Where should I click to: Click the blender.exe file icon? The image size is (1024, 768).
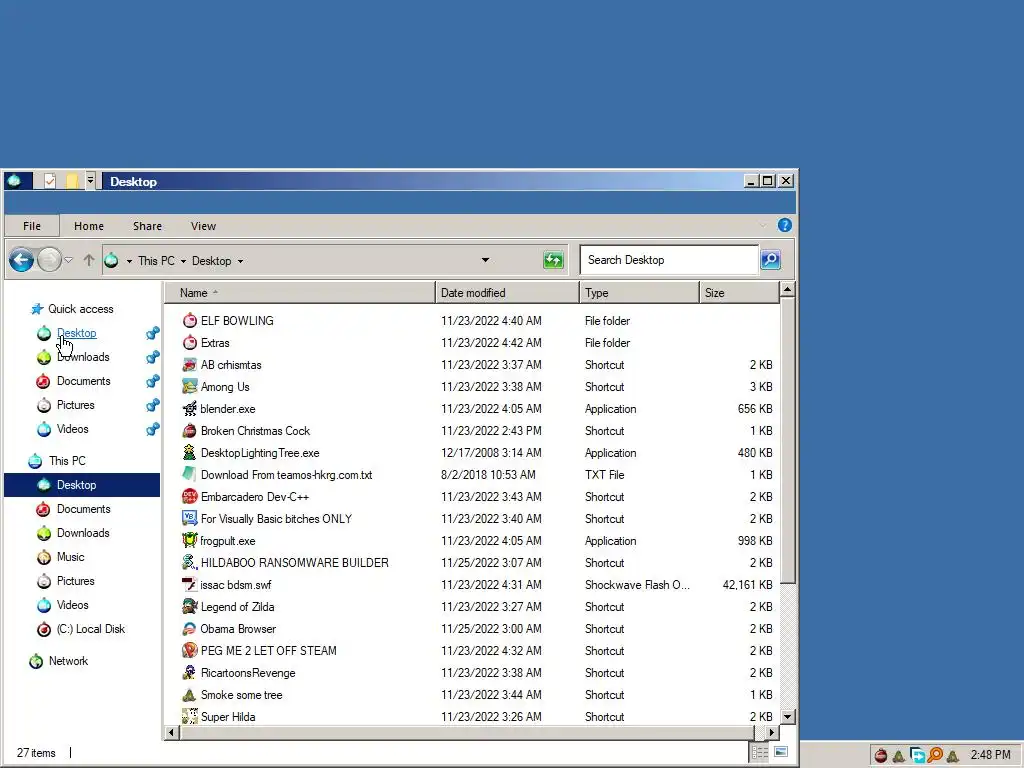coord(189,409)
